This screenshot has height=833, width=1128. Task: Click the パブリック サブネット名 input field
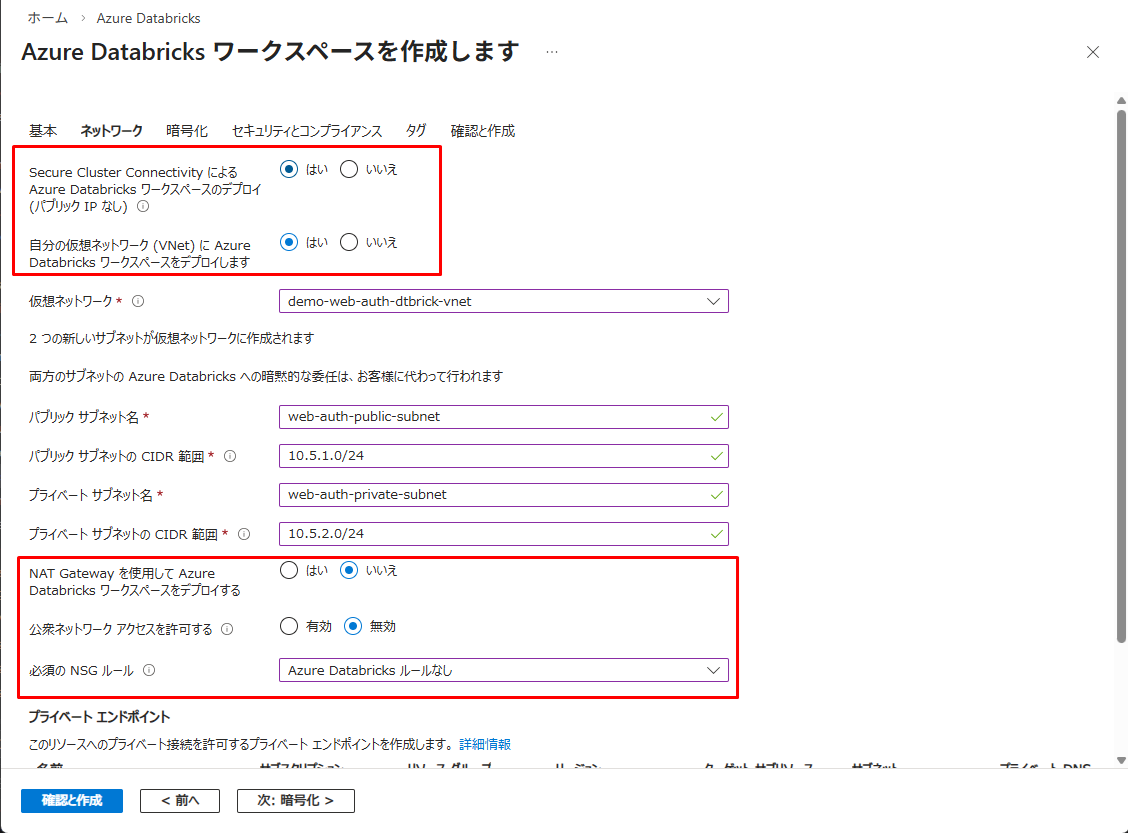tap(503, 416)
